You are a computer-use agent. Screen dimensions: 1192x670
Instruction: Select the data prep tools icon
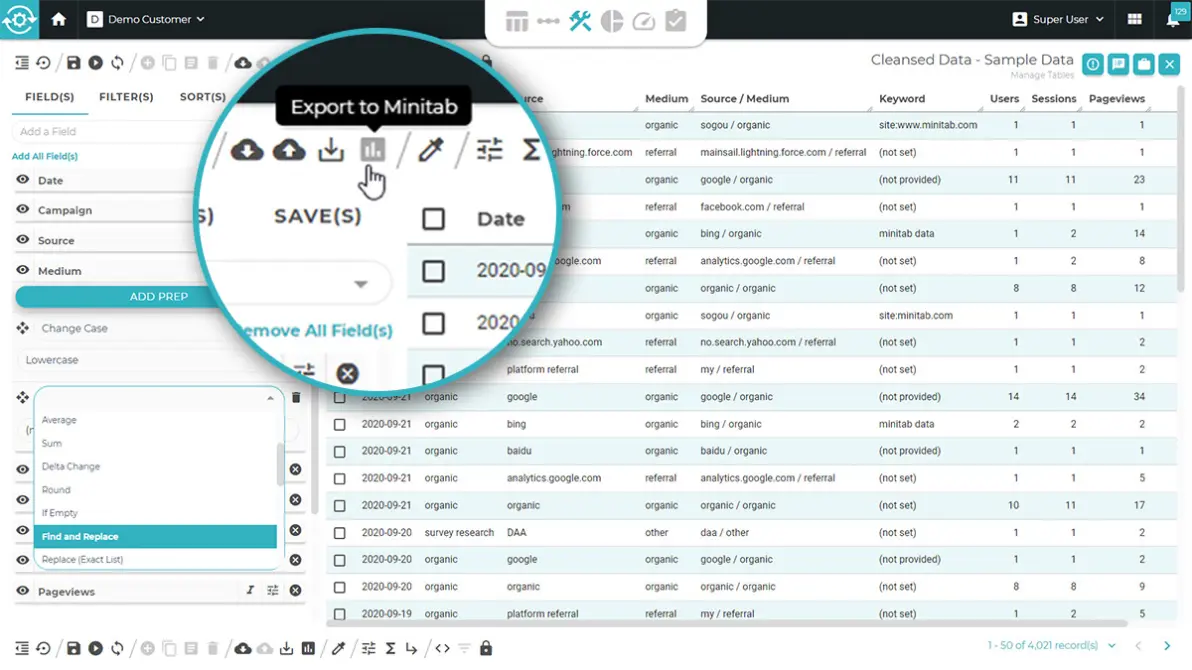click(580, 21)
